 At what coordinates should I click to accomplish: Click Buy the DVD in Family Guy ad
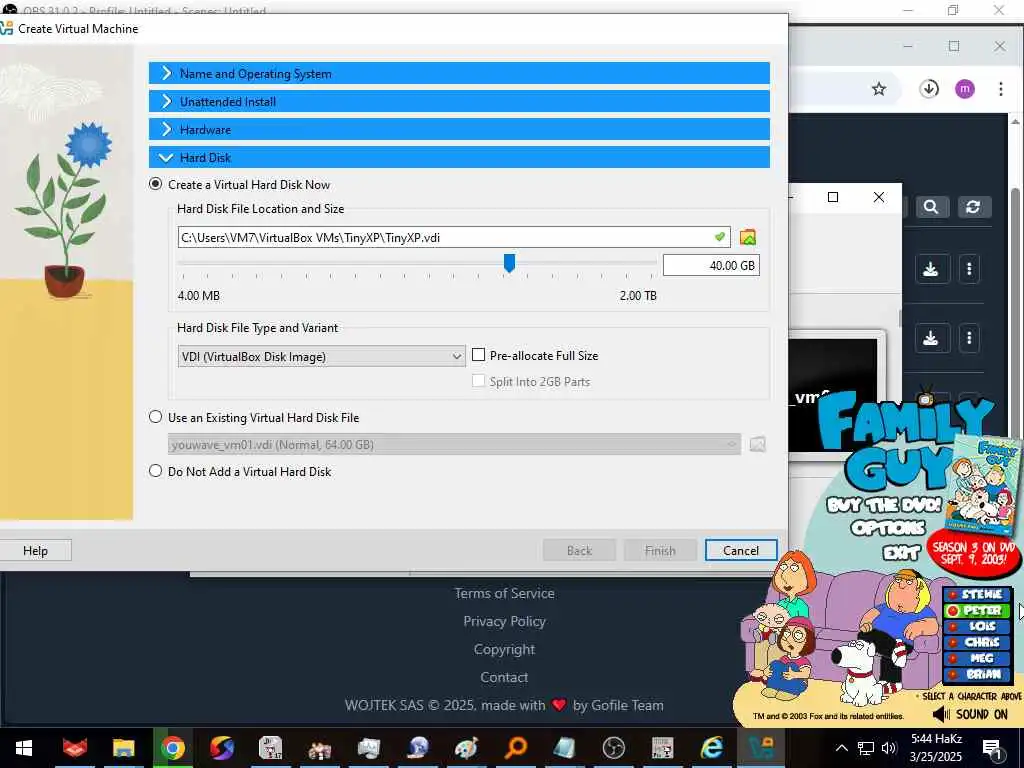click(x=884, y=505)
